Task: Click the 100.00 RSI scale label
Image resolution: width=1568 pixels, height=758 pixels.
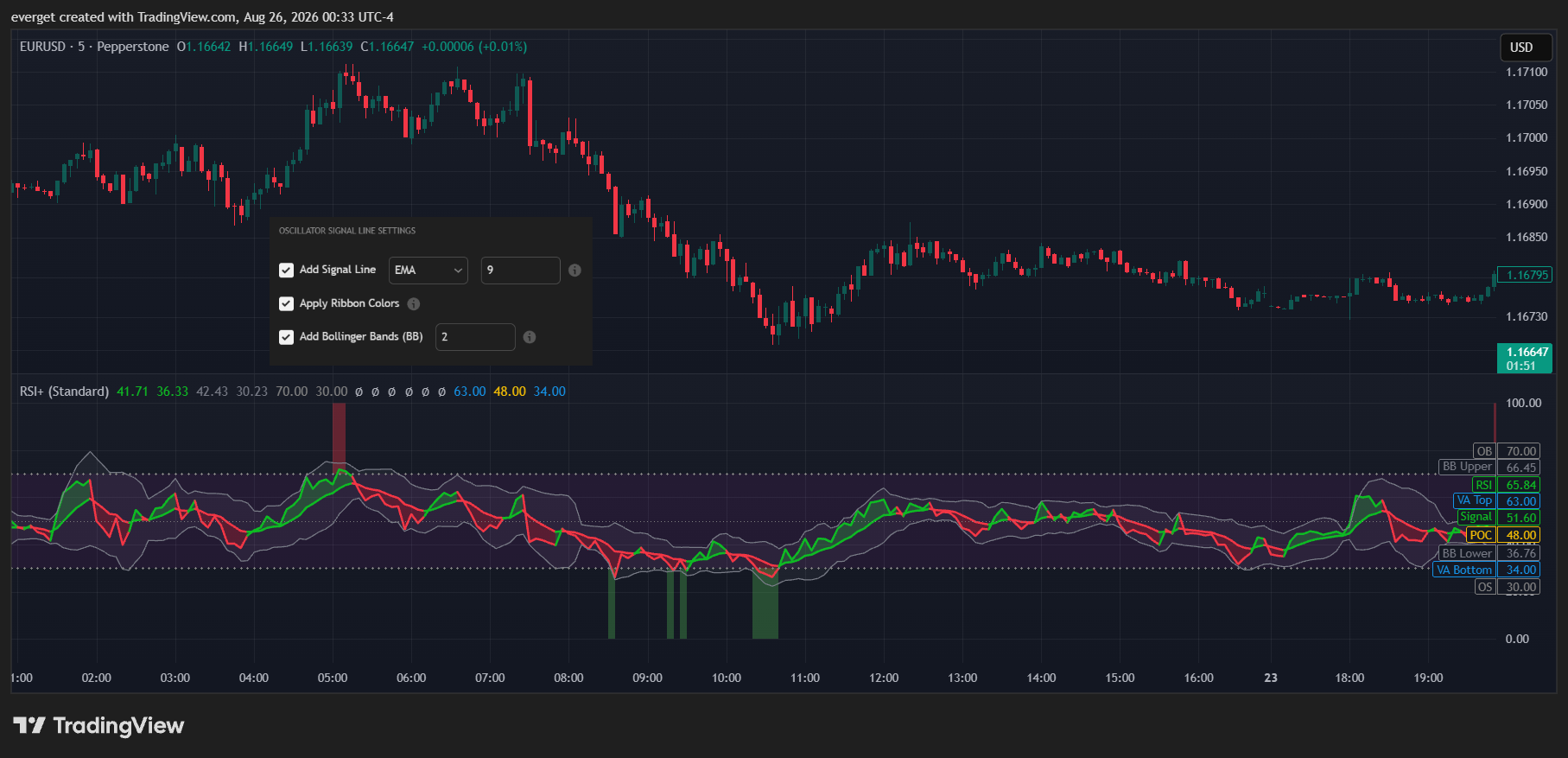Action: (1523, 403)
